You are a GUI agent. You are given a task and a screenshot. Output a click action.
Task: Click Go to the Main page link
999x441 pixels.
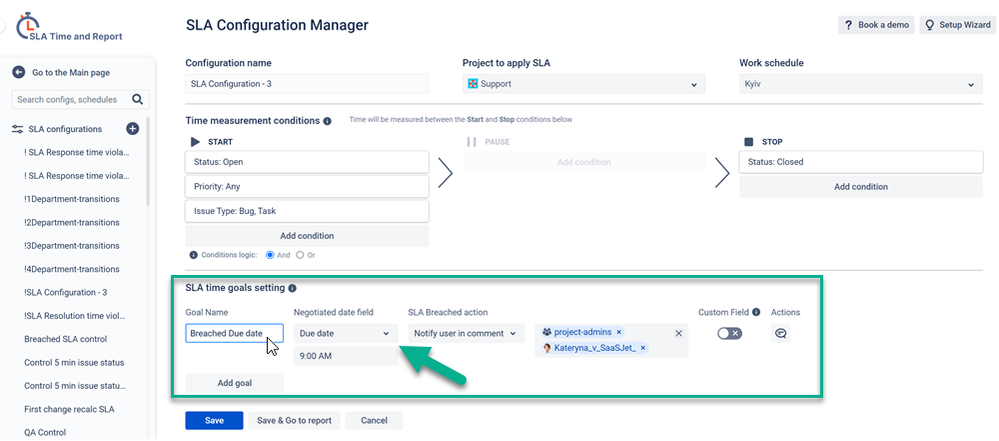(x=71, y=73)
